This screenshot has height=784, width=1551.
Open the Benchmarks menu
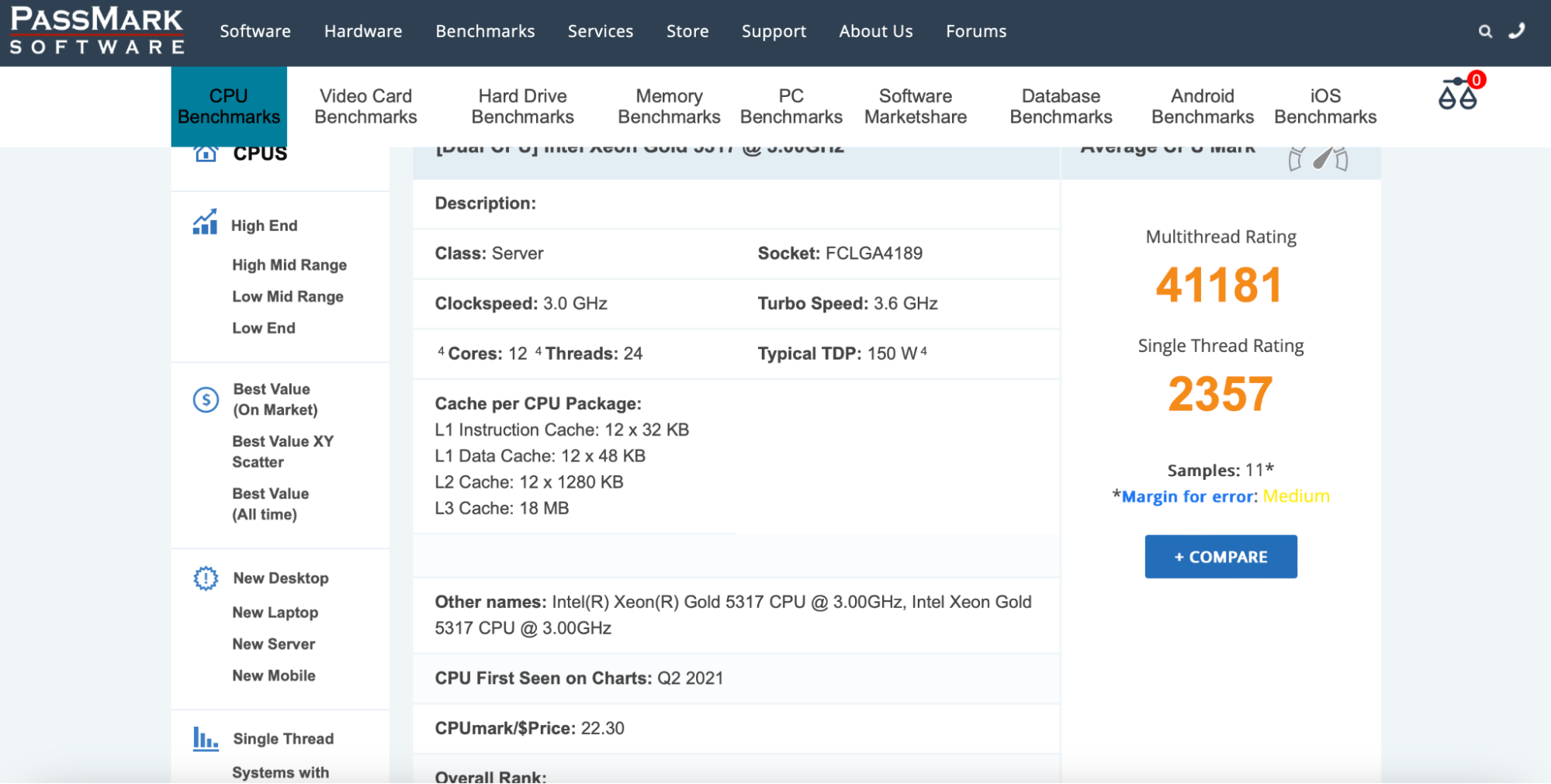485,31
